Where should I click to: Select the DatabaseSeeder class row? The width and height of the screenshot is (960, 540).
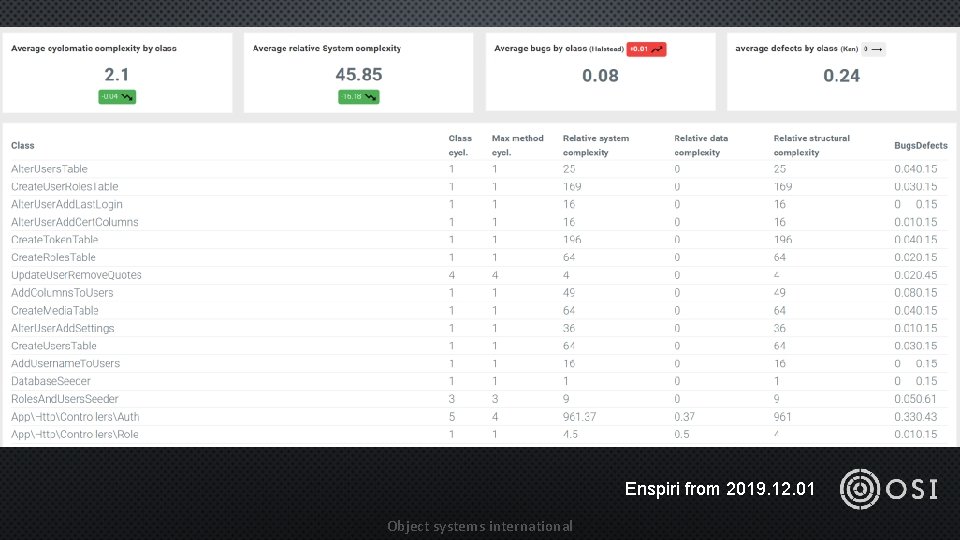click(479, 381)
